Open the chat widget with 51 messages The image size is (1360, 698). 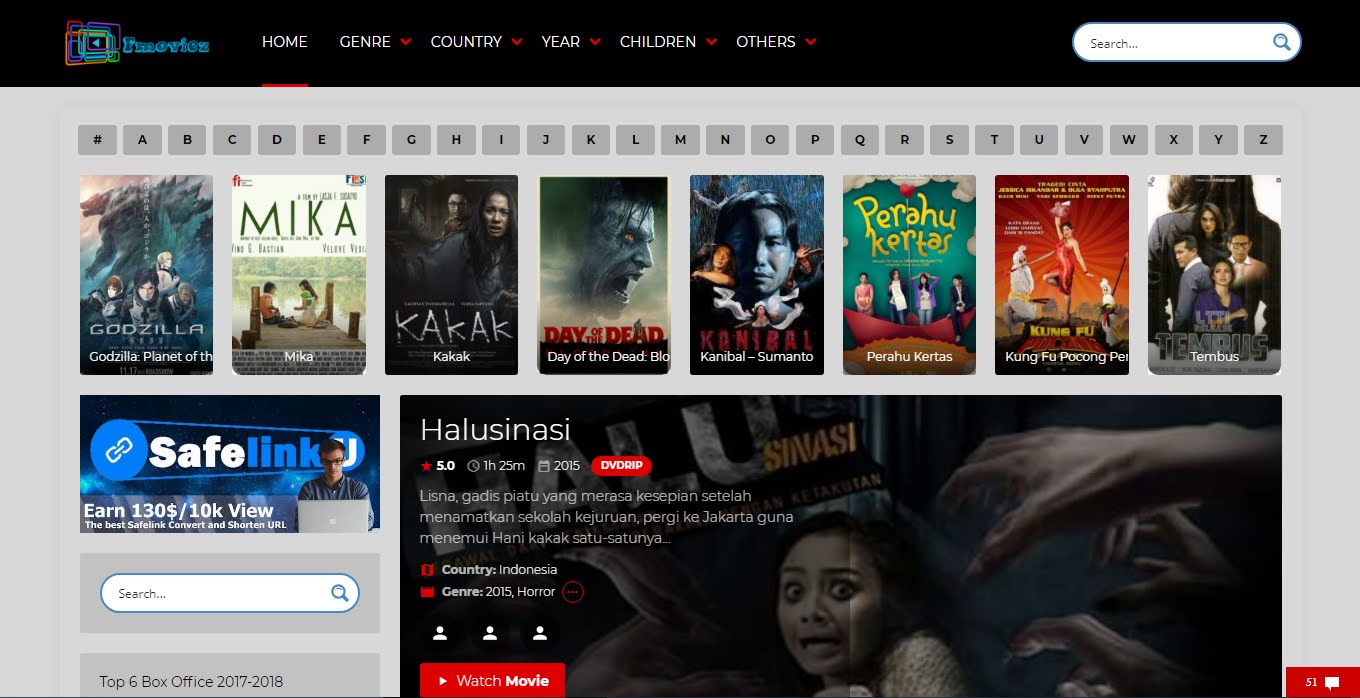[1322, 682]
